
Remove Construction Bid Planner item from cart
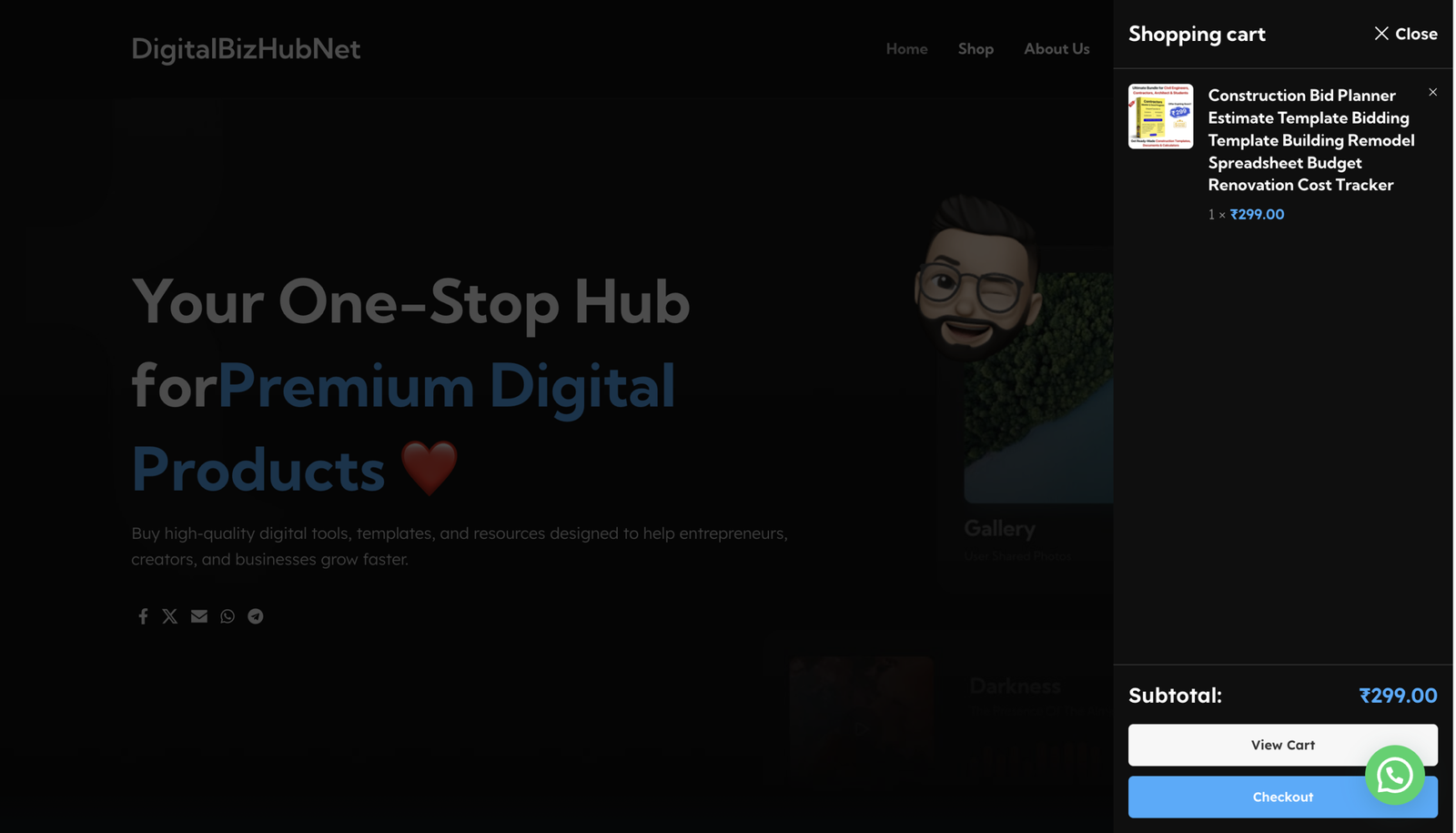coord(1433,92)
